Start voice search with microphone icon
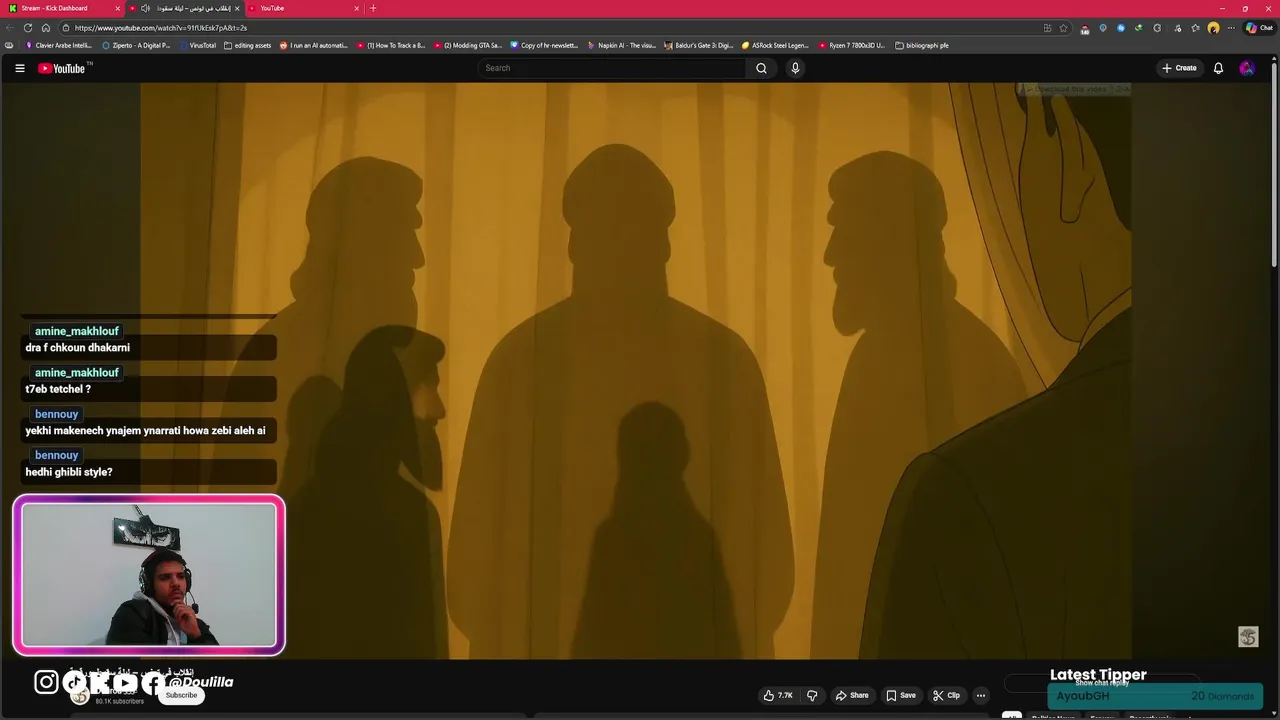This screenshot has width=1280, height=720. [x=795, y=68]
